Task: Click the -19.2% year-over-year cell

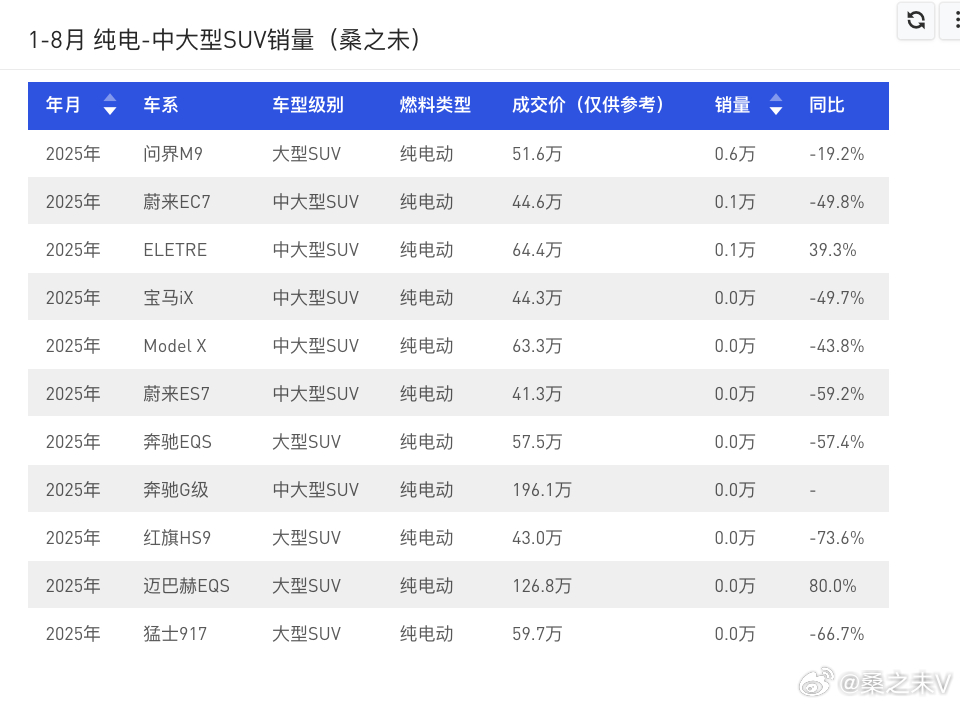Action: tap(836, 154)
